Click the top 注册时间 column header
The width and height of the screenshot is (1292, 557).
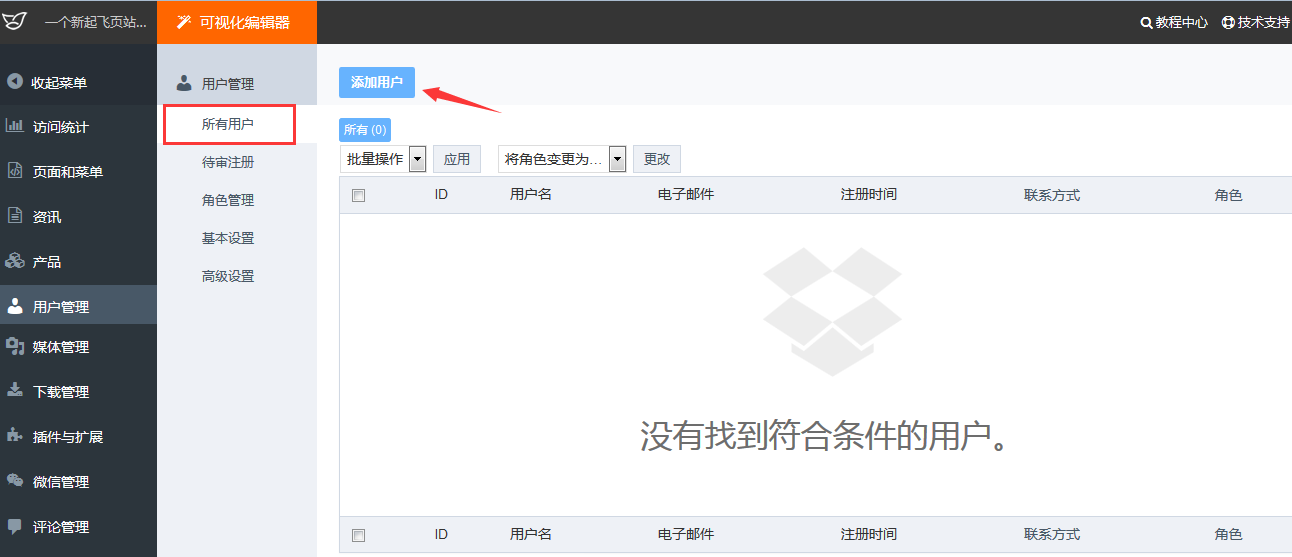(x=869, y=194)
